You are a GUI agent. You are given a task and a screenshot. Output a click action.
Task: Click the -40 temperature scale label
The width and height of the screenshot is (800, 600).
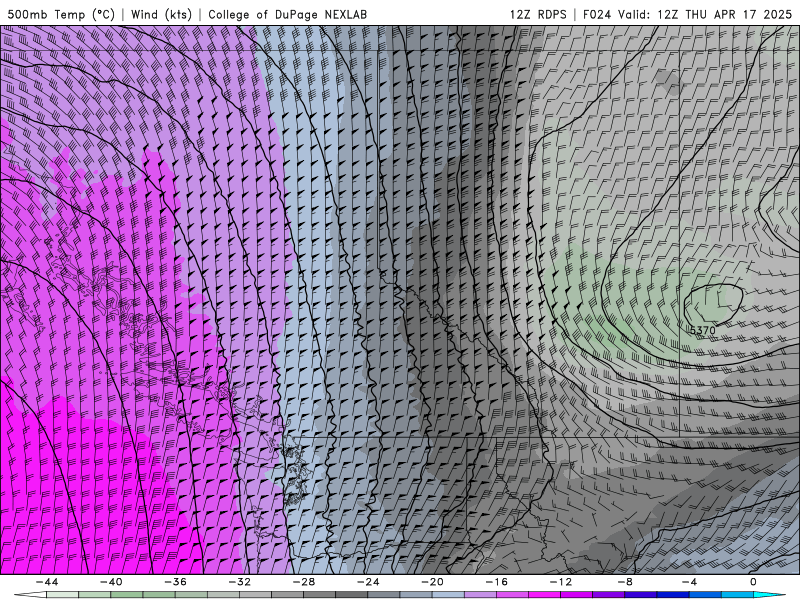point(111,582)
